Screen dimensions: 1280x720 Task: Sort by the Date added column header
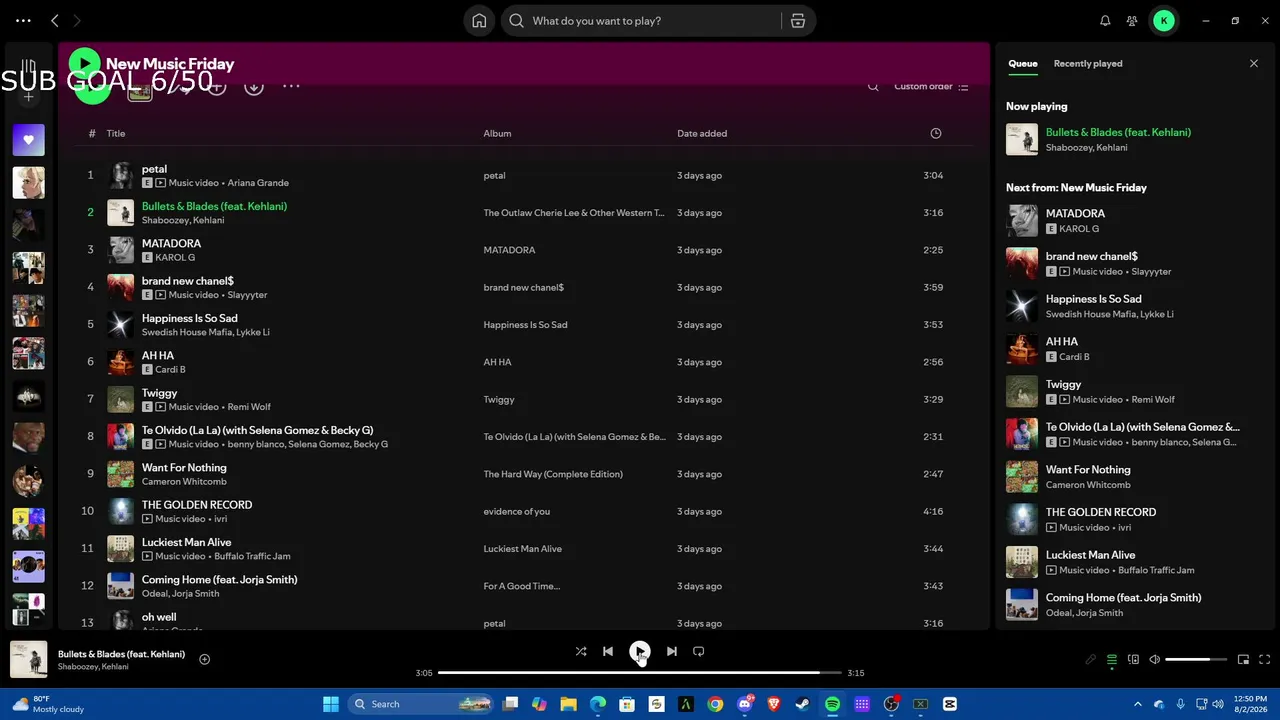coord(702,133)
